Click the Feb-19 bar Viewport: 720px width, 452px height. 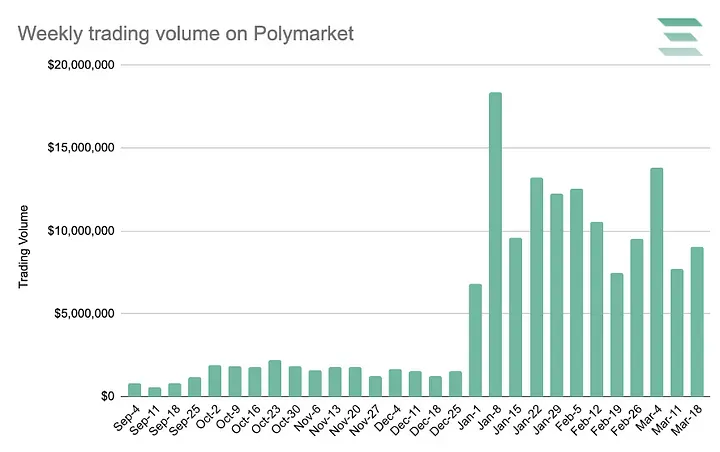click(x=616, y=334)
